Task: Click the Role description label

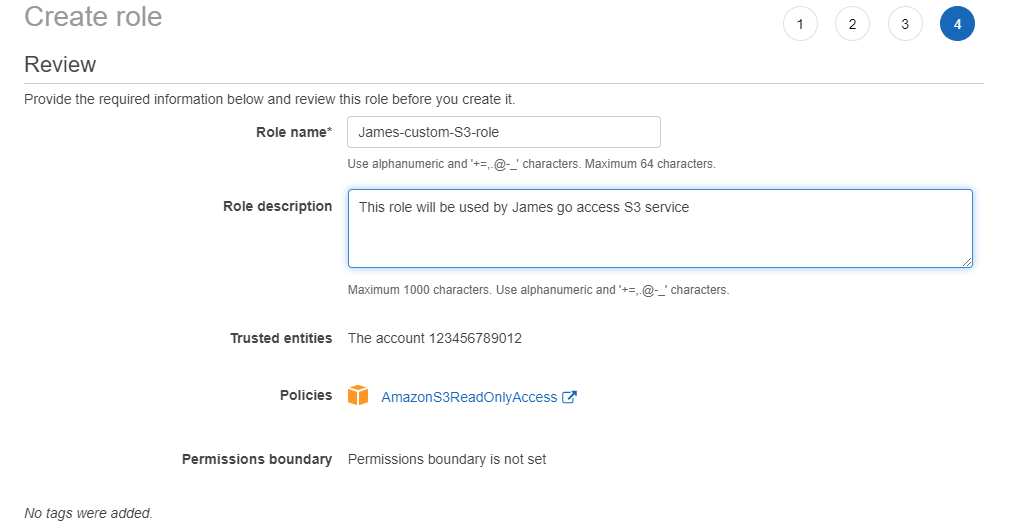Action: (277, 206)
